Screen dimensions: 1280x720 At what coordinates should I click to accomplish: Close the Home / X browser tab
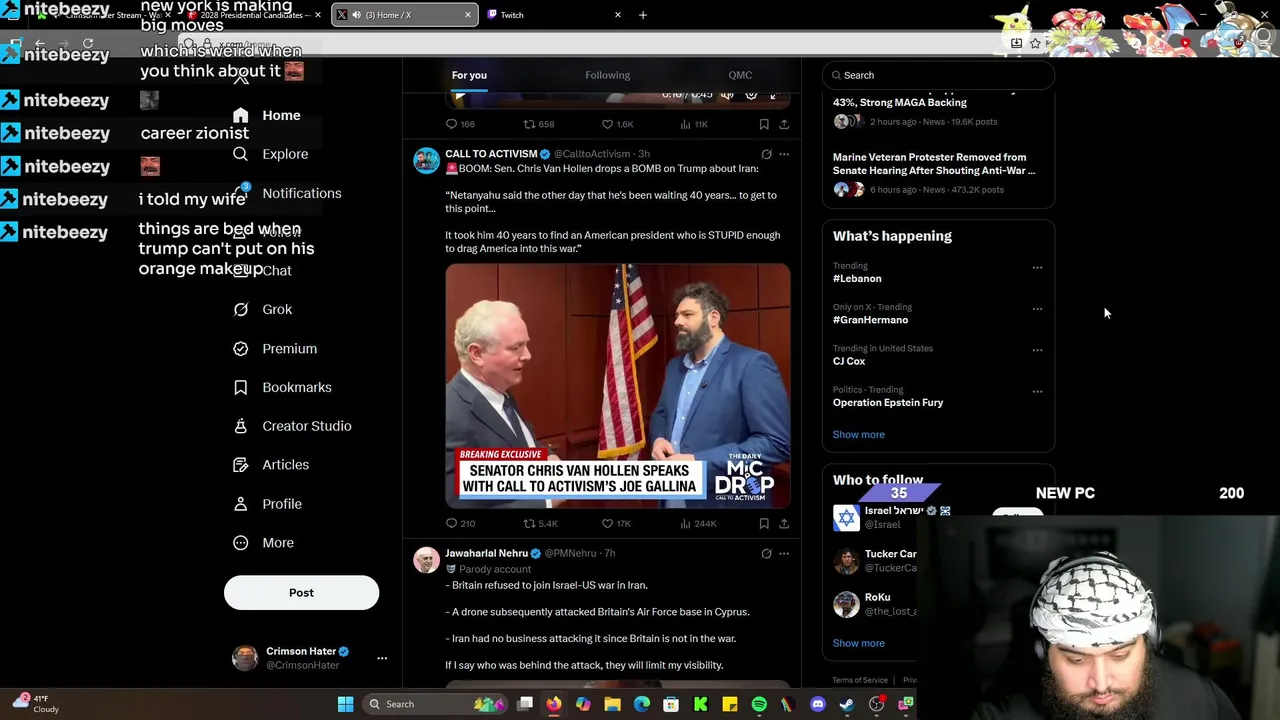[x=467, y=15]
